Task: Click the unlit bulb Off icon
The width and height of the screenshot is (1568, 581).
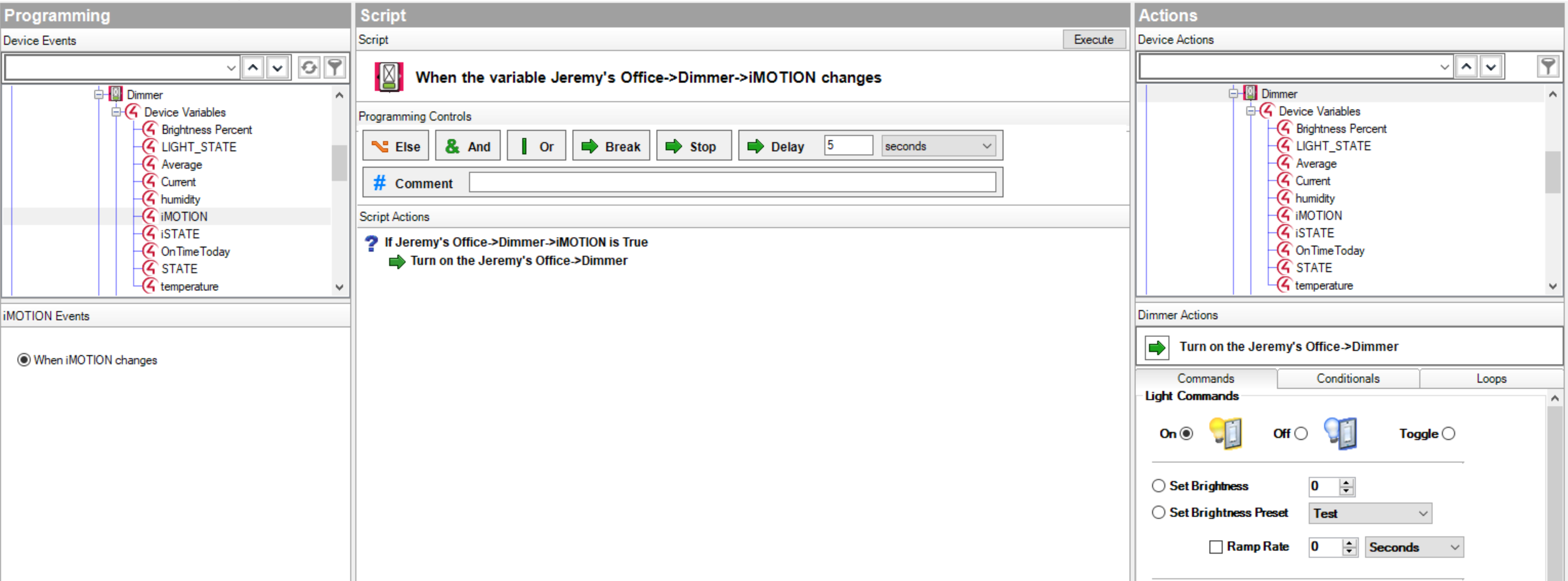Action: pos(1340,433)
